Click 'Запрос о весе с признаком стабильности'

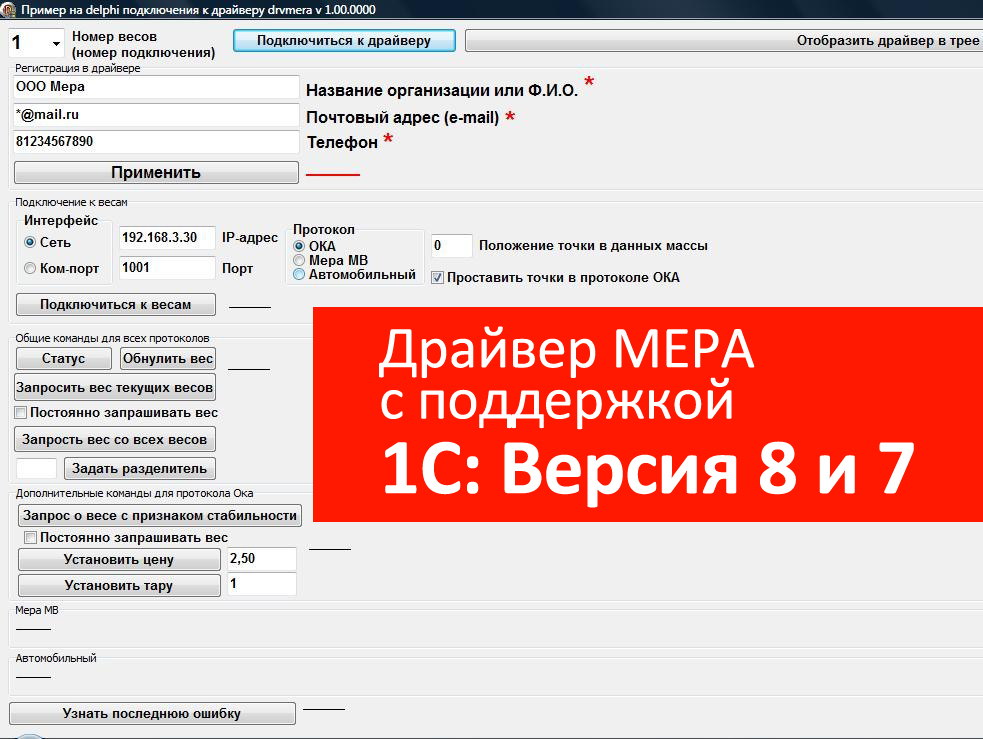click(160, 515)
